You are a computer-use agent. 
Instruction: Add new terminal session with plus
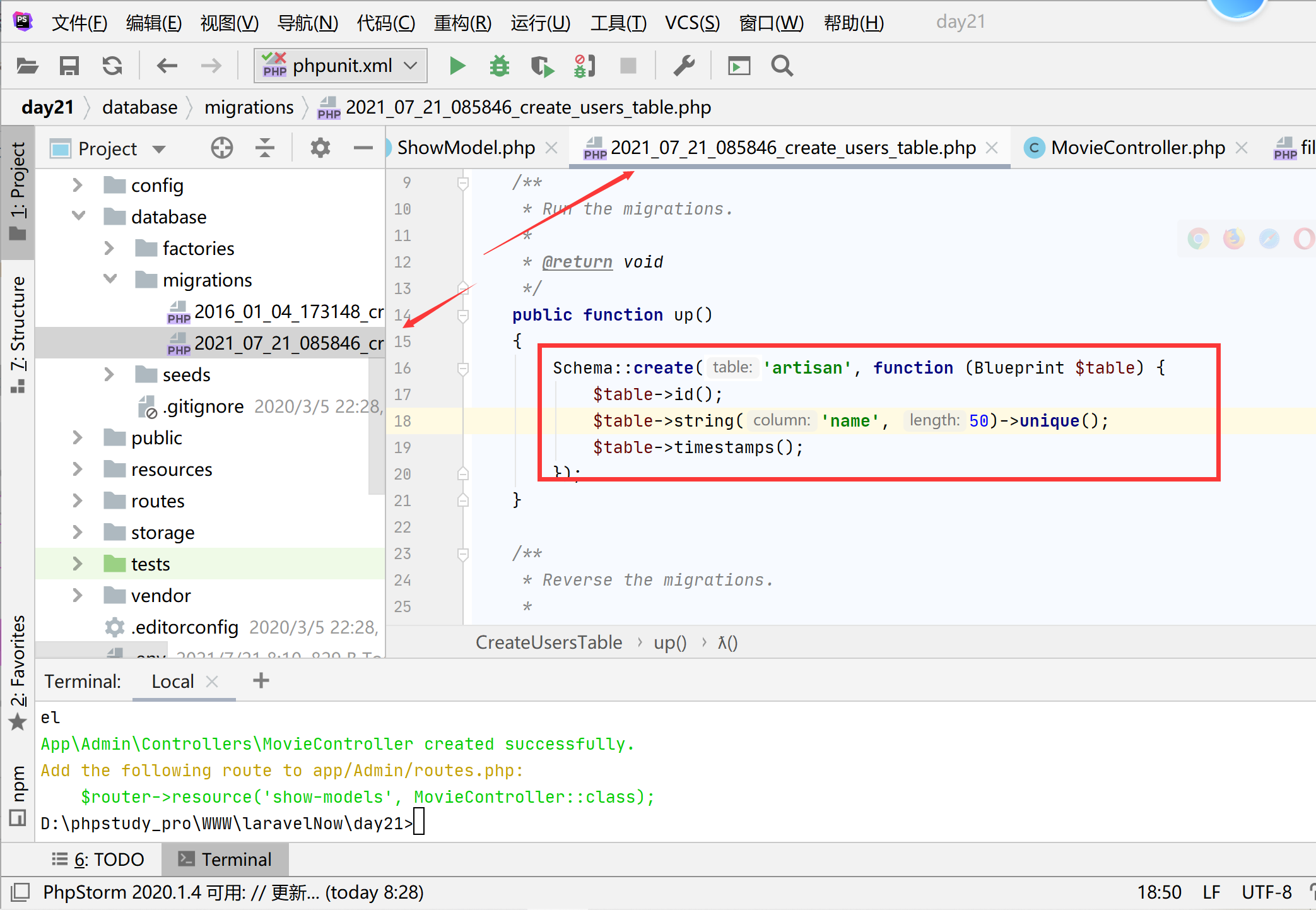[x=261, y=680]
